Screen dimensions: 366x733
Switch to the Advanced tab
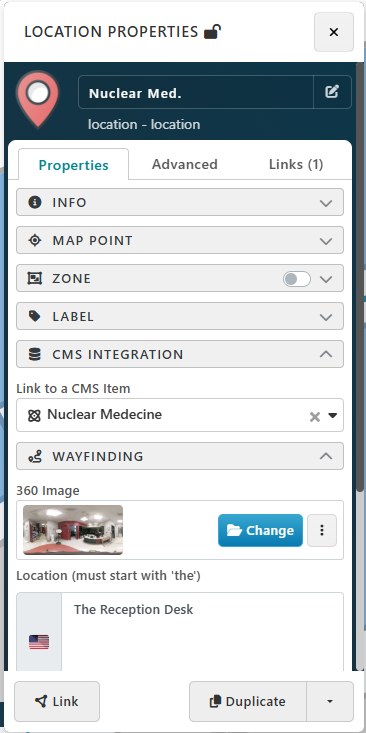click(x=185, y=164)
